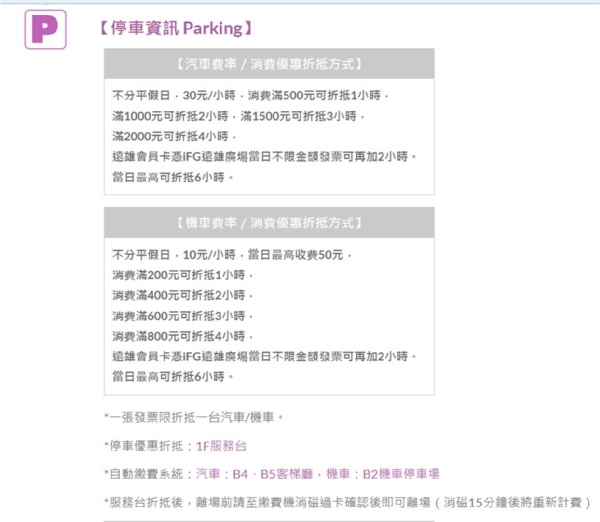600x522 pixels.
Task: Click the 停車資訊 Parking heading
Action: (x=176, y=28)
